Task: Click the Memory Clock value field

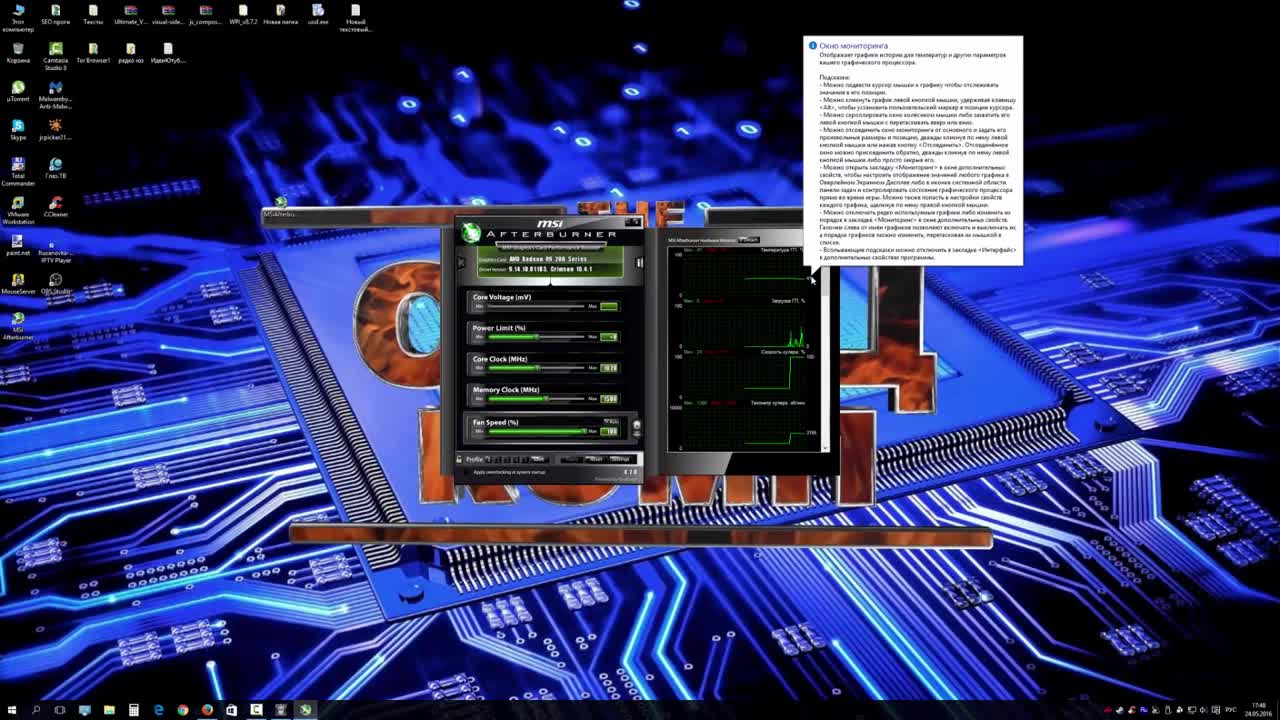Action: click(609, 399)
